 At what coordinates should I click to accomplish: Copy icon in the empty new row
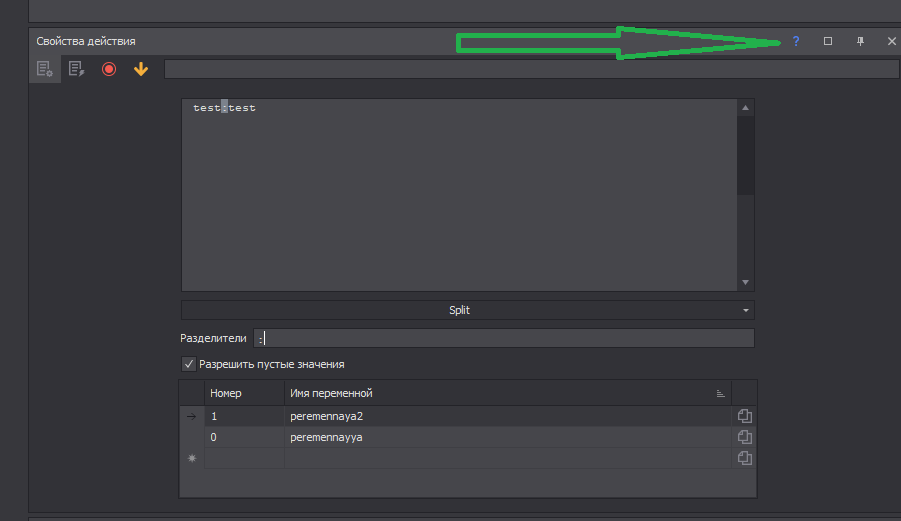click(745, 458)
